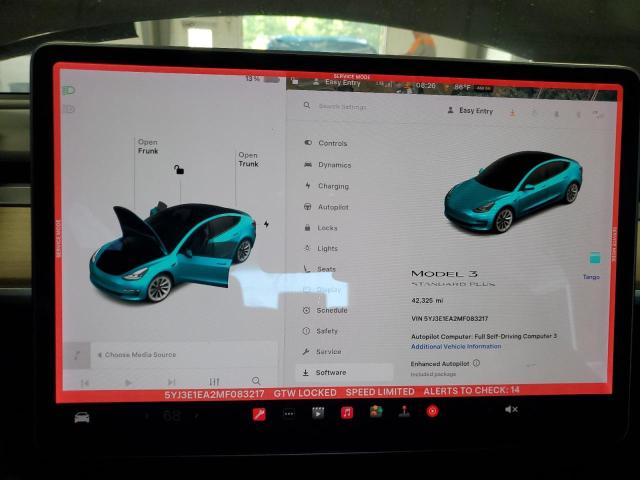Tap the 08:26 clock in status bar
Screen dimensions: 640x480
(426, 86)
